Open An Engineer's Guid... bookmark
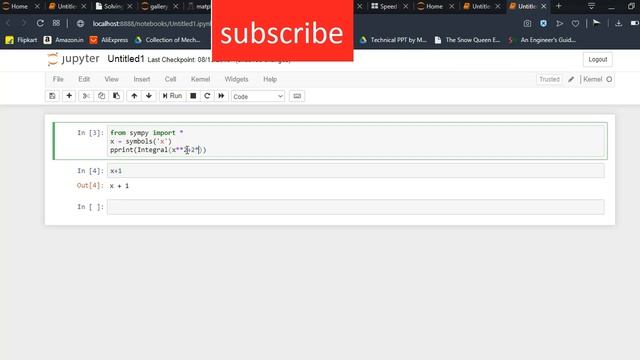 click(x=541, y=40)
